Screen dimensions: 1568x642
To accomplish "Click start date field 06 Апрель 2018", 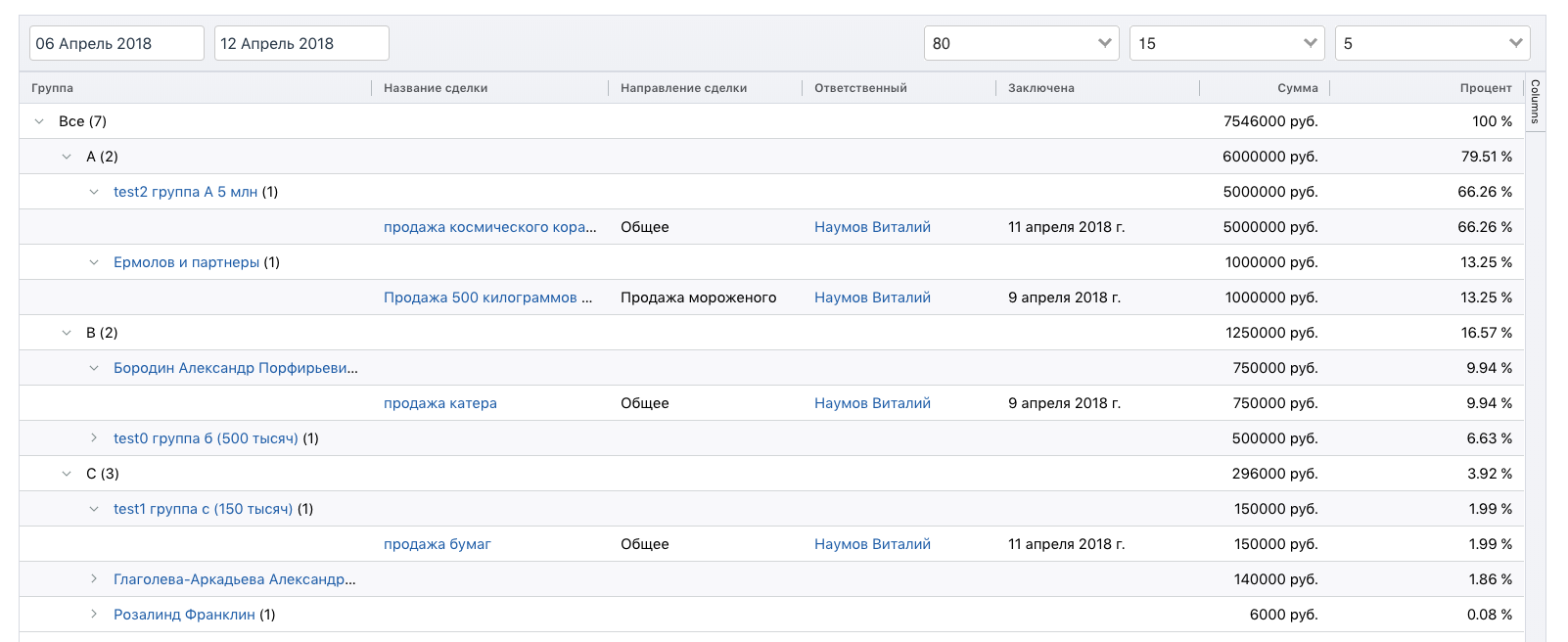I will click(x=116, y=43).
